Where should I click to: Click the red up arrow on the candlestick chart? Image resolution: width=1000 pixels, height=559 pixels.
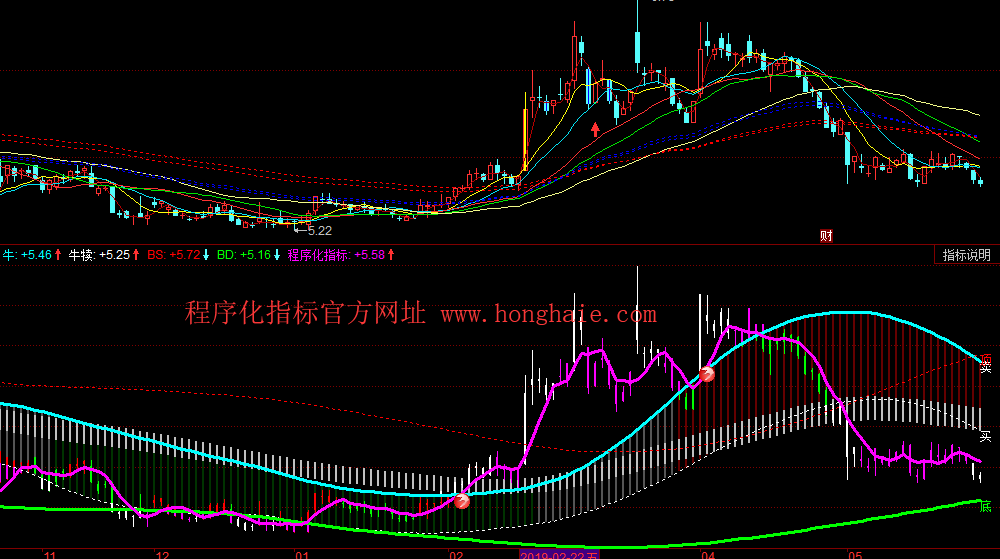(596, 128)
